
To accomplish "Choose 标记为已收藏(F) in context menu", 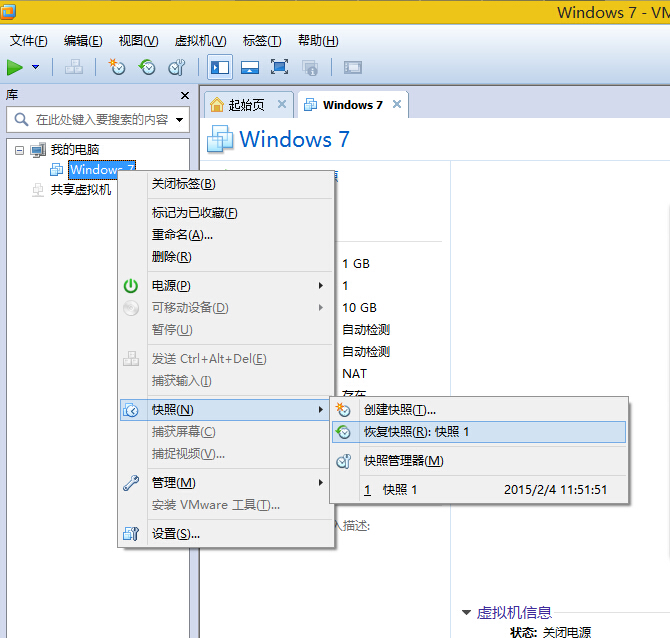I will pyautogui.click(x=226, y=213).
